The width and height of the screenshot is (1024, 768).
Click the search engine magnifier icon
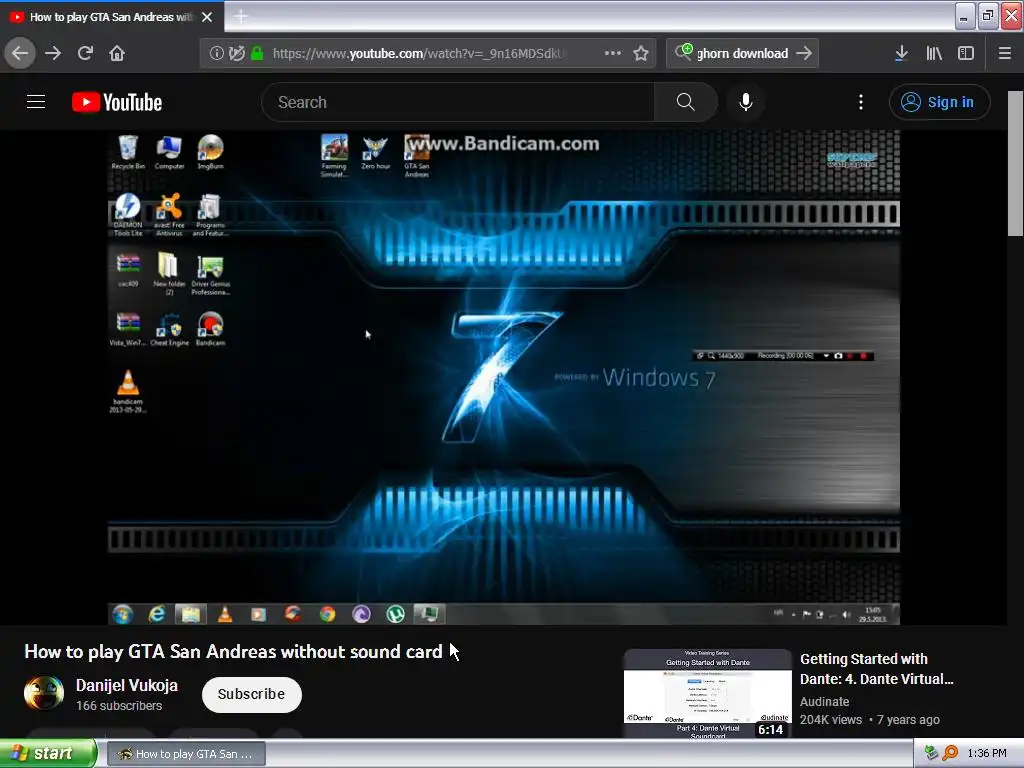click(x=683, y=52)
